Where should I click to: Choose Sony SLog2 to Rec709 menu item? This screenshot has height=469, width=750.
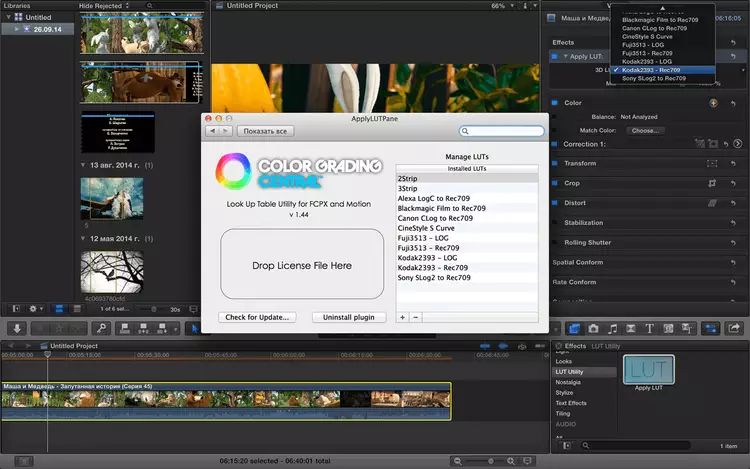point(663,78)
